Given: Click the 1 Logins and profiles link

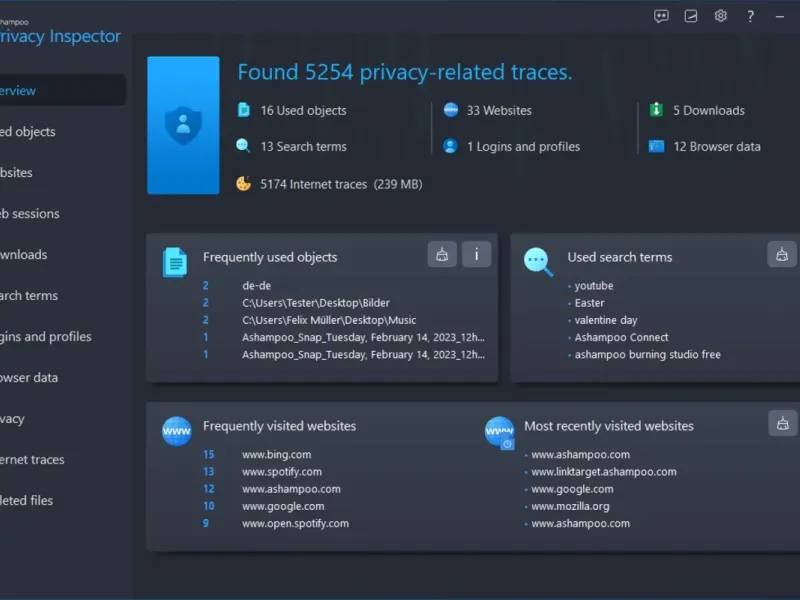Looking at the screenshot, I should point(523,146).
